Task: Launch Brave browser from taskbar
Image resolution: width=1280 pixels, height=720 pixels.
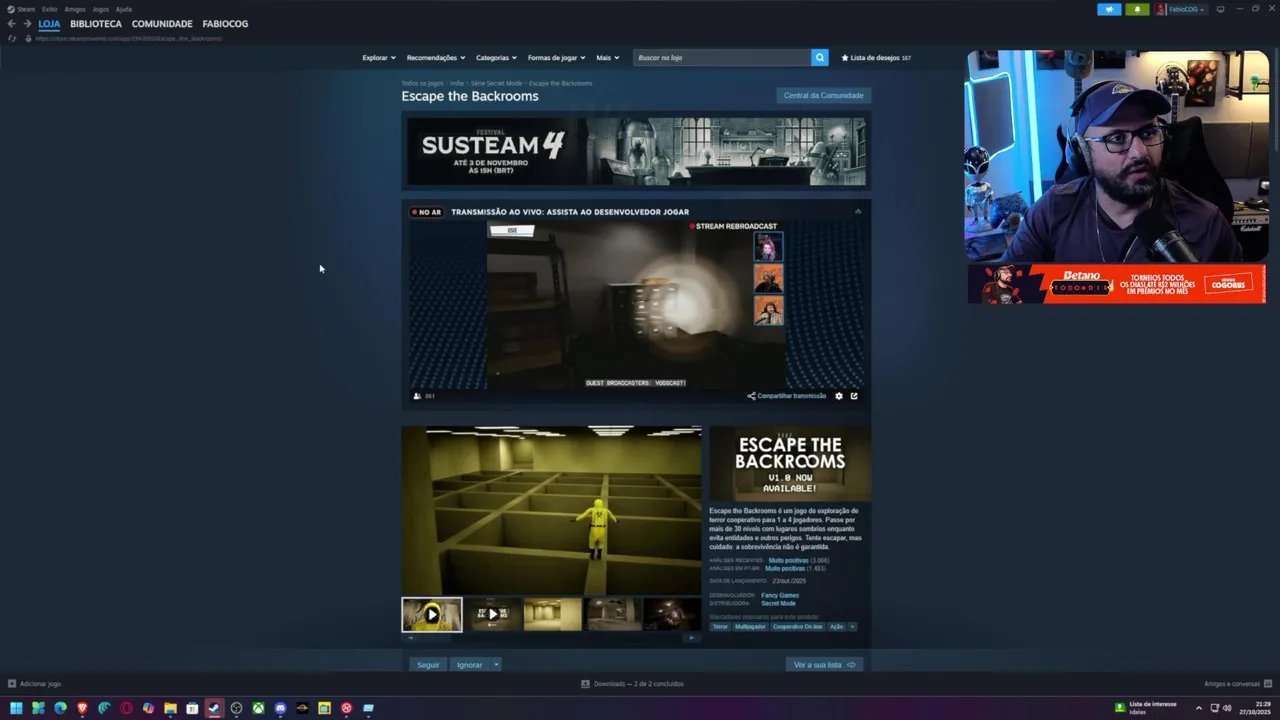Action: coord(82,708)
